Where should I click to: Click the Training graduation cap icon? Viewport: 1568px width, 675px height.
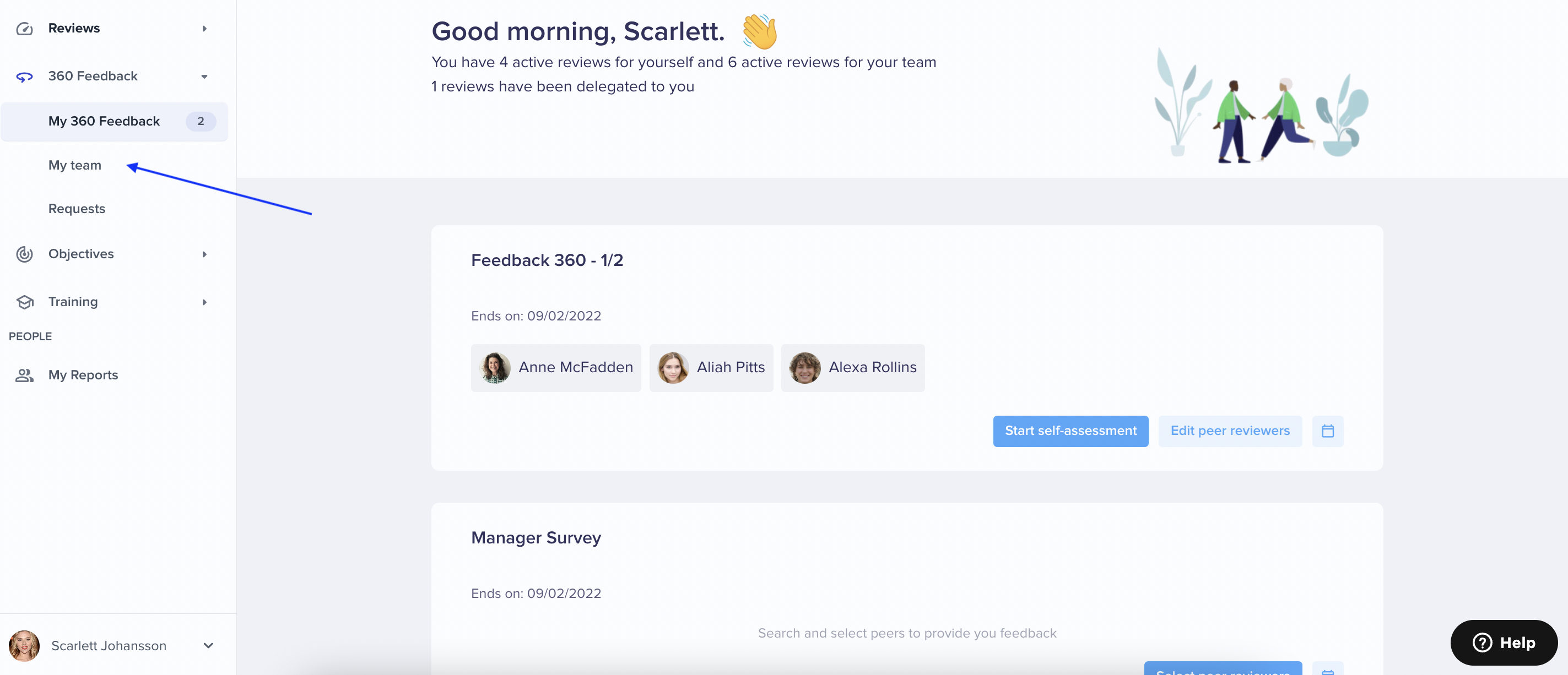point(24,302)
